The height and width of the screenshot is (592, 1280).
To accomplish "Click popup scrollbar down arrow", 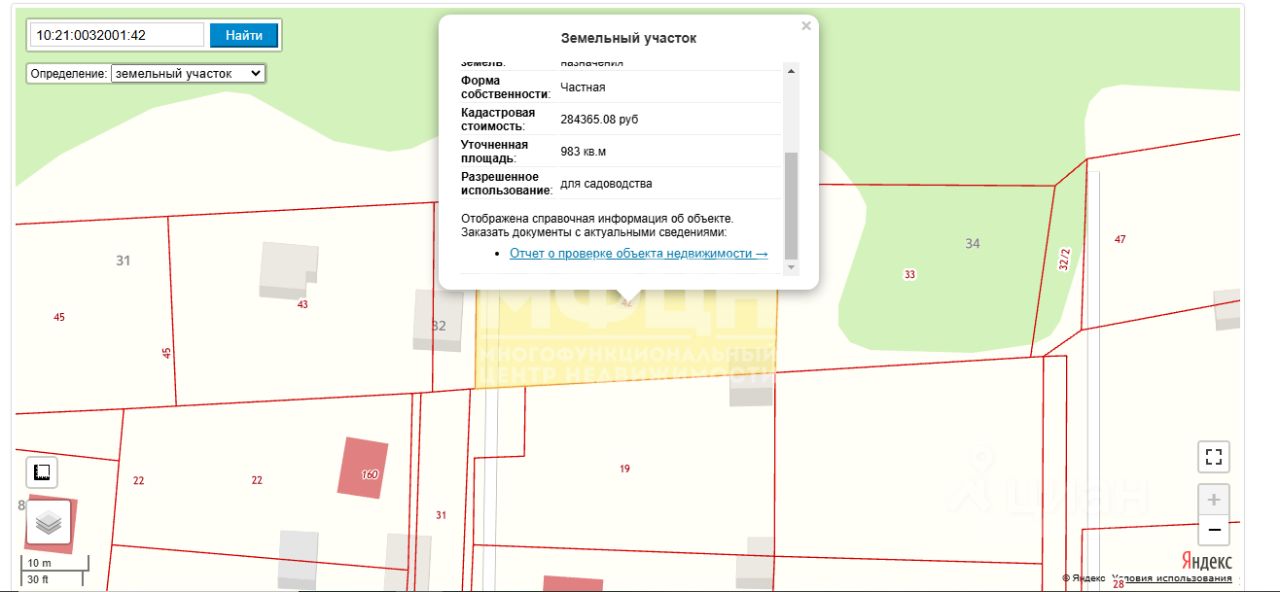I will click(792, 267).
